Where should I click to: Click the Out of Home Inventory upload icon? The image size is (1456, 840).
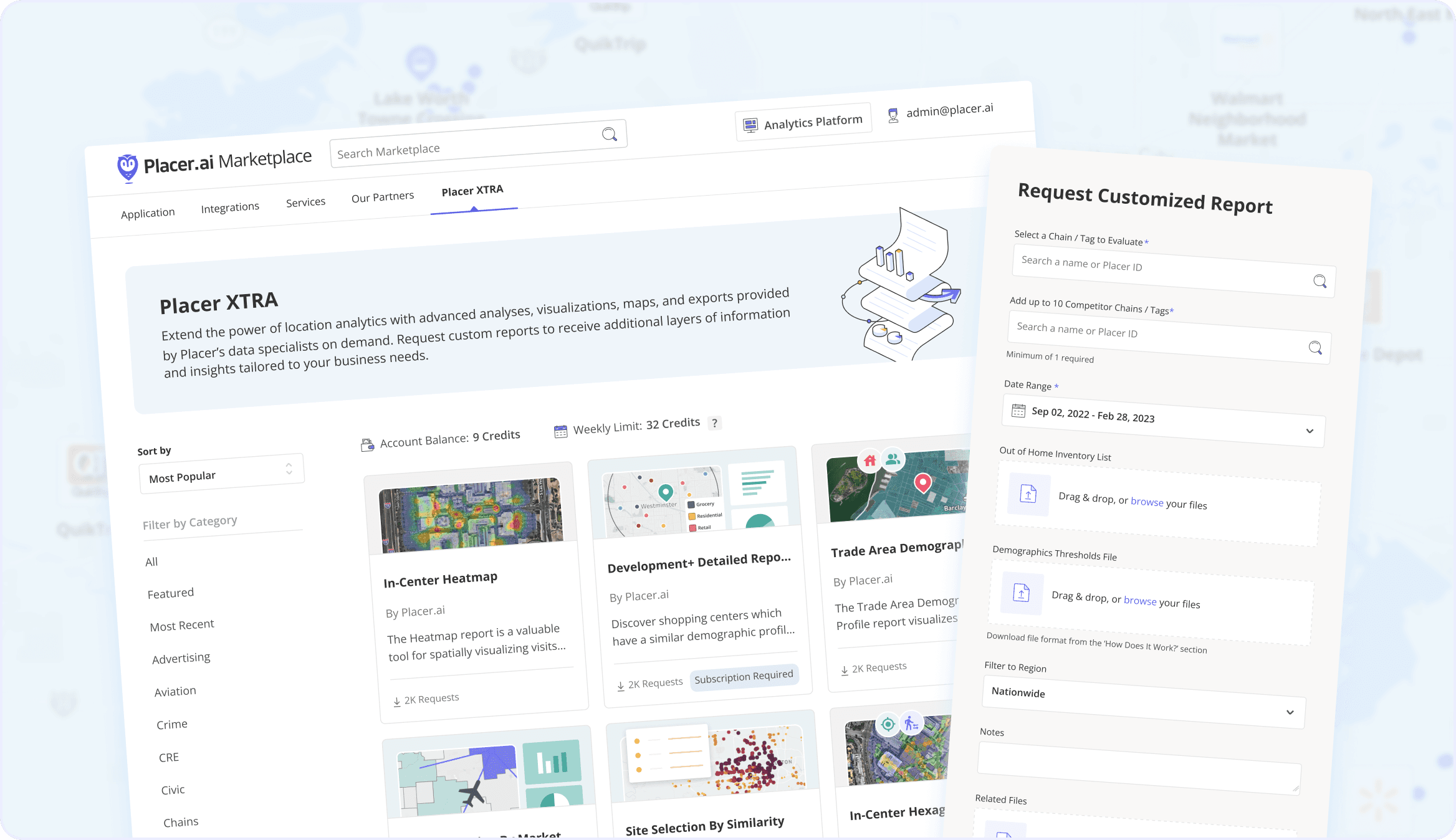(1028, 494)
